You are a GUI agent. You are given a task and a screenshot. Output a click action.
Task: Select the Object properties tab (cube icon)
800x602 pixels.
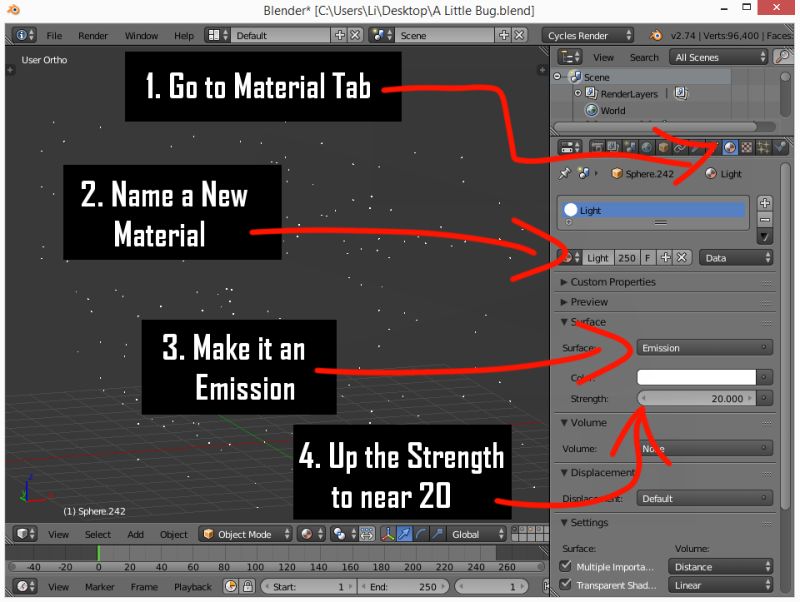(x=662, y=147)
